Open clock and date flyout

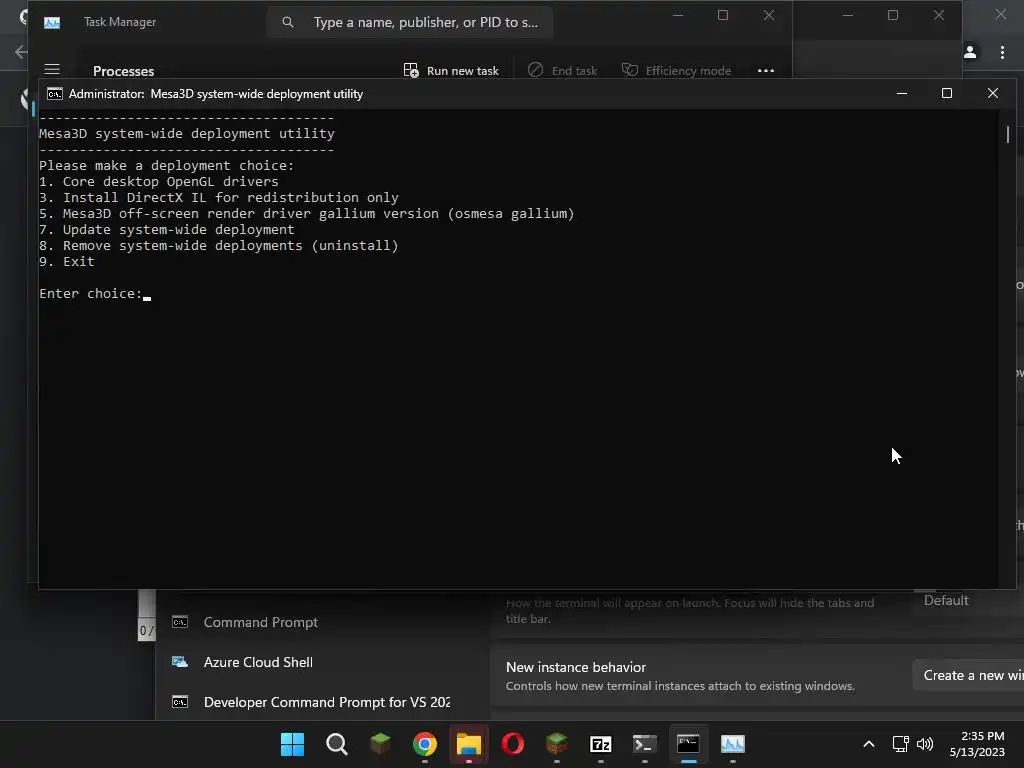[977, 744]
